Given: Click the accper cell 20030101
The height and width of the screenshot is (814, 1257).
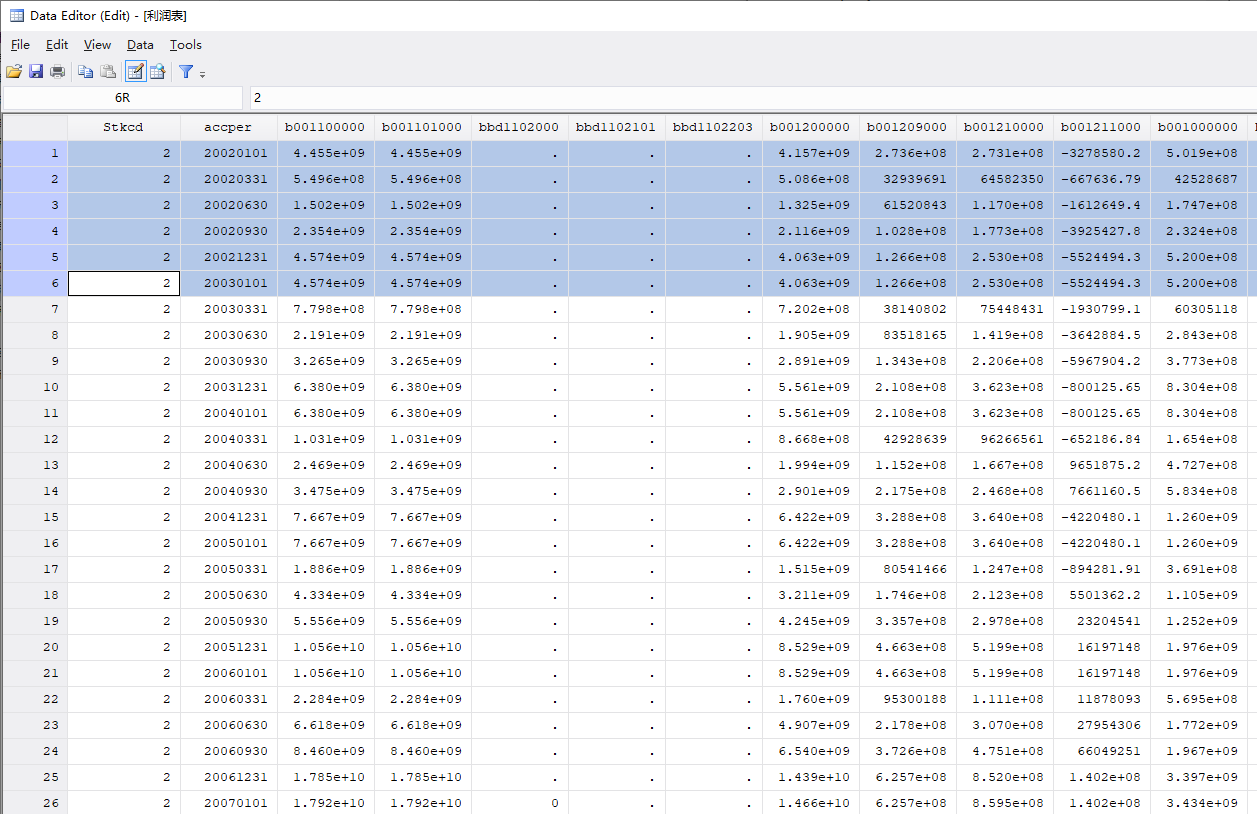Looking at the screenshot, I should click(x=228, y=283).
